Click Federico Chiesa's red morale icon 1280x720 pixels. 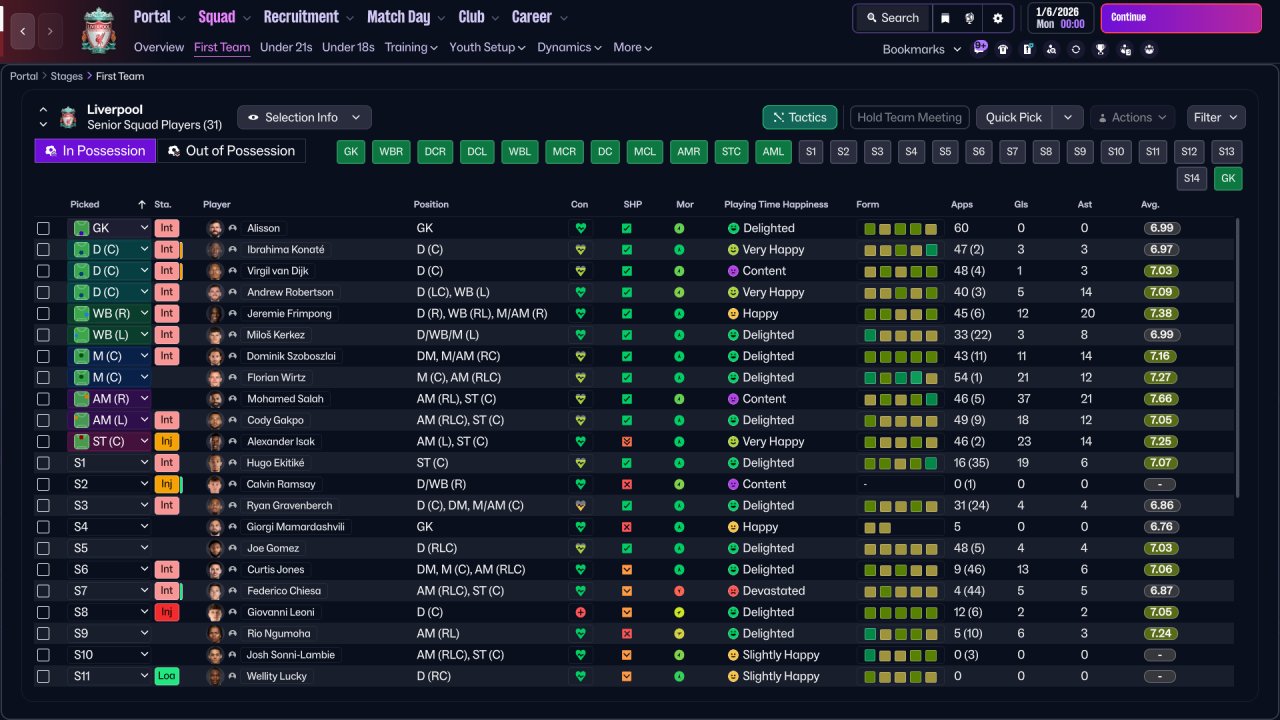click(679, 591)
